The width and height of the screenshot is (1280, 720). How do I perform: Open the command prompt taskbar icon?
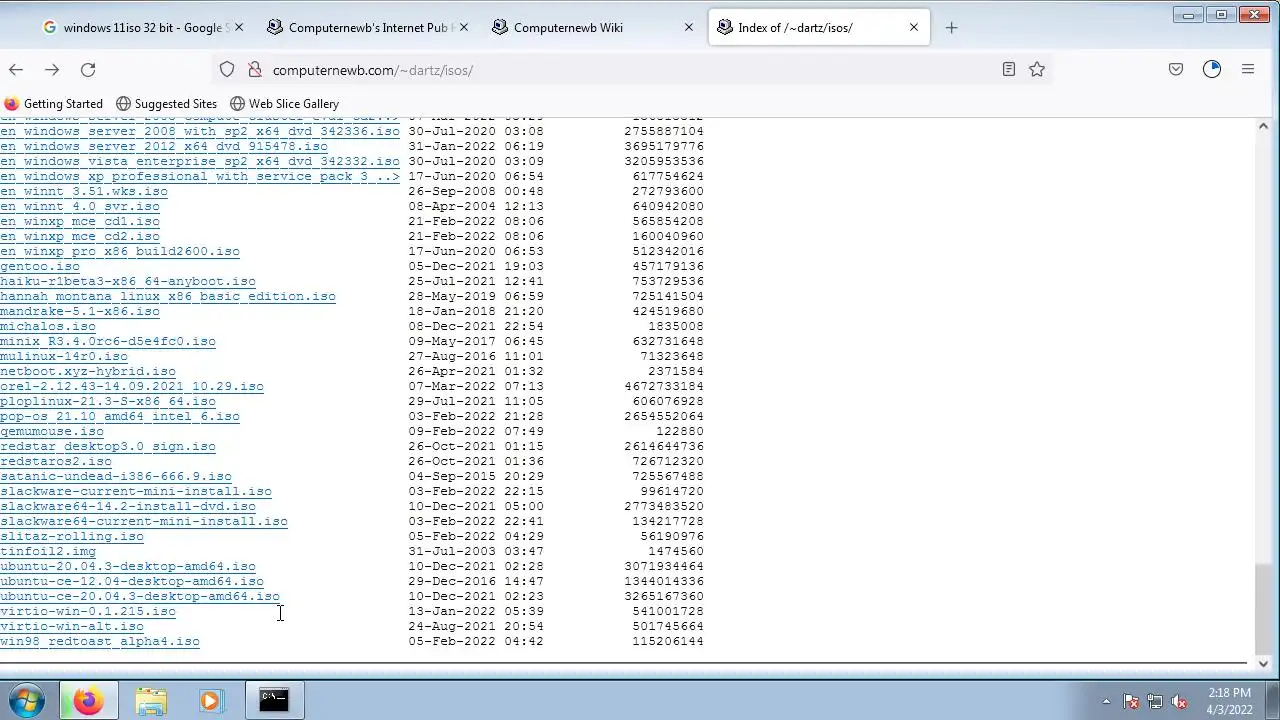click(274, 701)
